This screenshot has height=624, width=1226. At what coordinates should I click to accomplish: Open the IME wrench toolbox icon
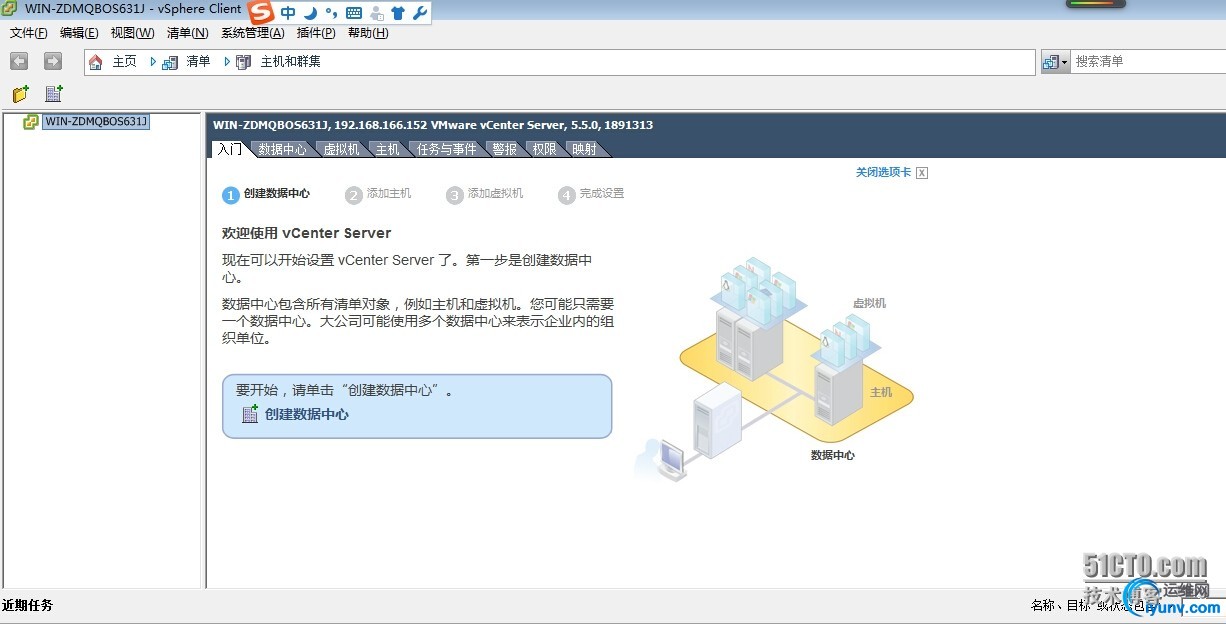420,13
